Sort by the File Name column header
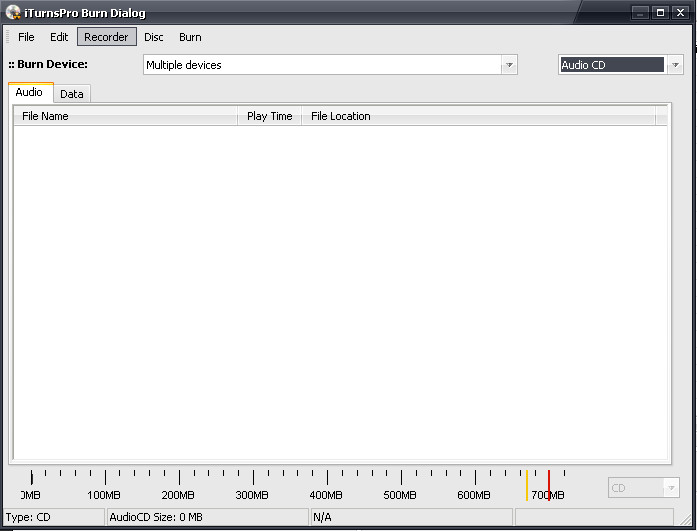 coord(125,116)
